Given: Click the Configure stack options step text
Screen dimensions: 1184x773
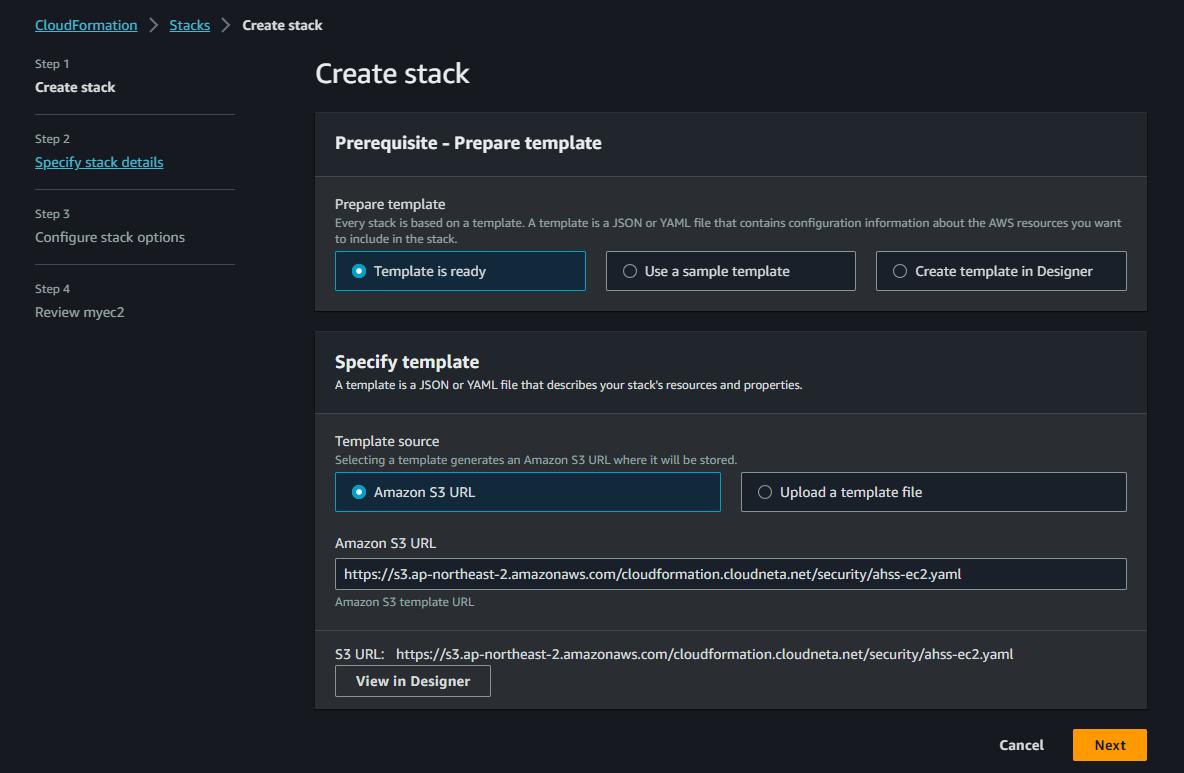Looking at the screenshot, I should [x=109, y=237].
